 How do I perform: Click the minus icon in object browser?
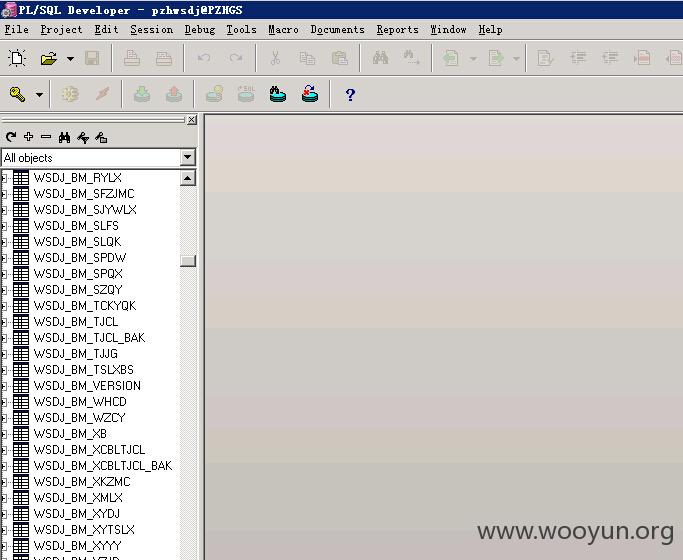tap(46, 137)
